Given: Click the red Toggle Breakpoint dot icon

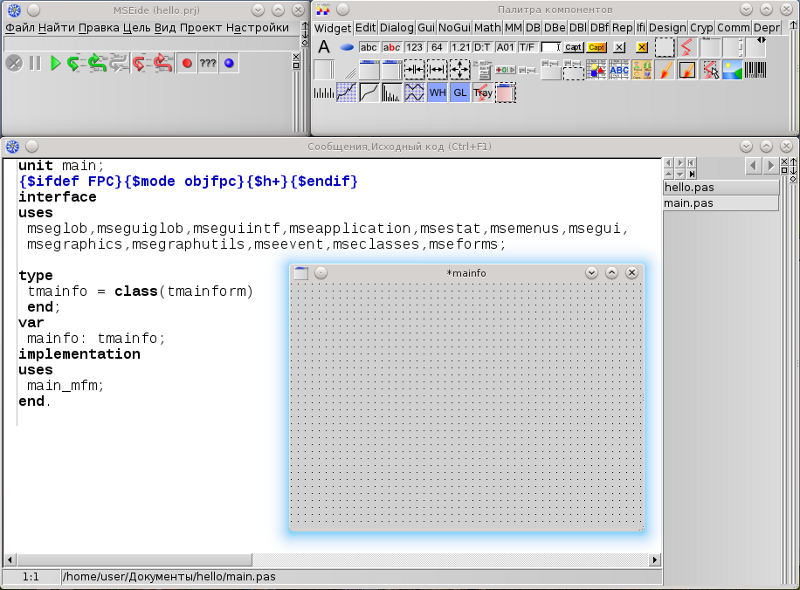Looking at the screenshot, I should point(186,63).
